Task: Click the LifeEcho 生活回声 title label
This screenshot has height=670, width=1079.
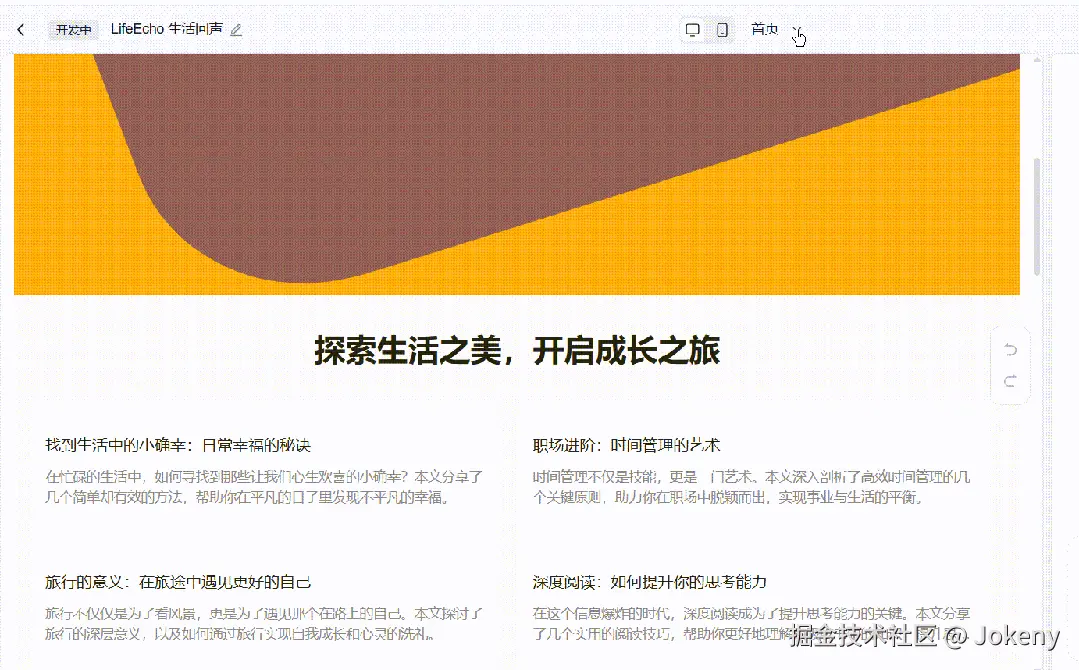Action: (167, 30)
